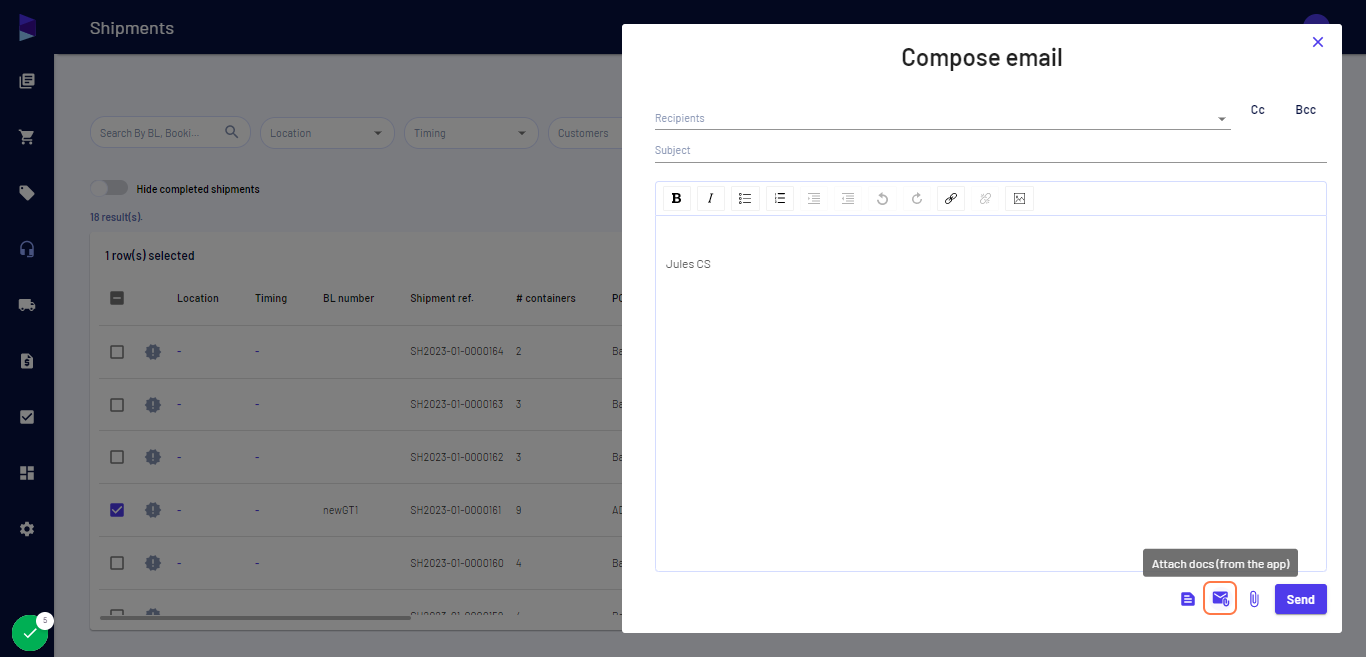Open the truck icon in the sidebar
1366x657 pixels.
tap(27, 305)
